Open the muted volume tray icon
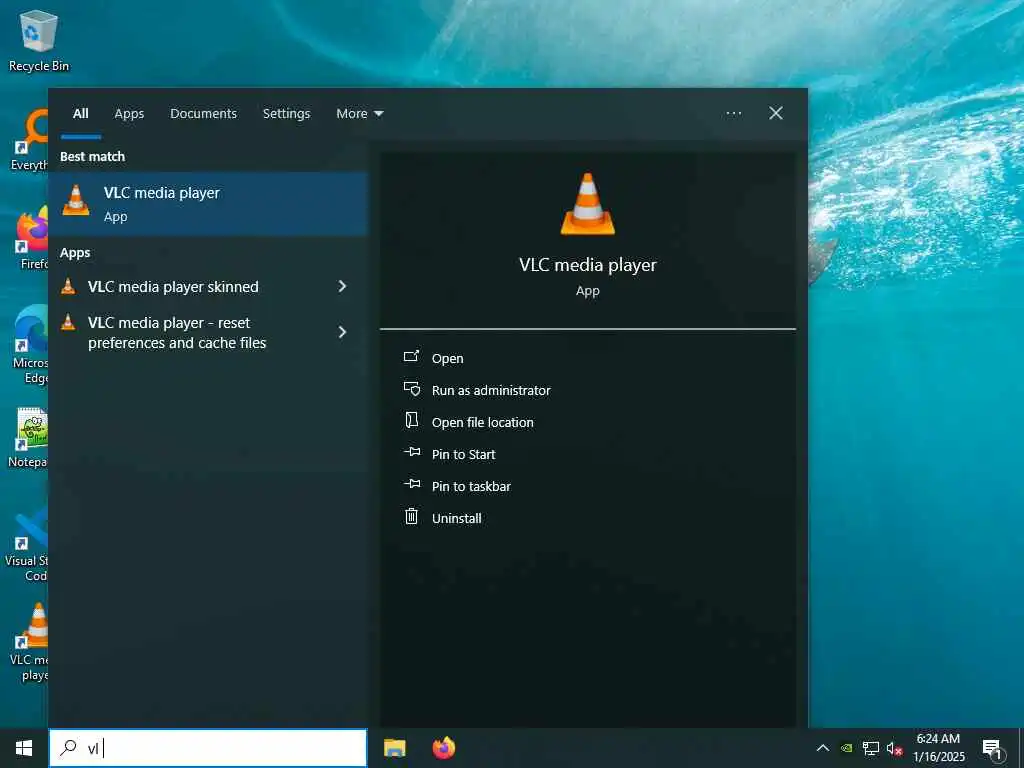The width and height of the screenshot is (1024, 768). point(895,748)
